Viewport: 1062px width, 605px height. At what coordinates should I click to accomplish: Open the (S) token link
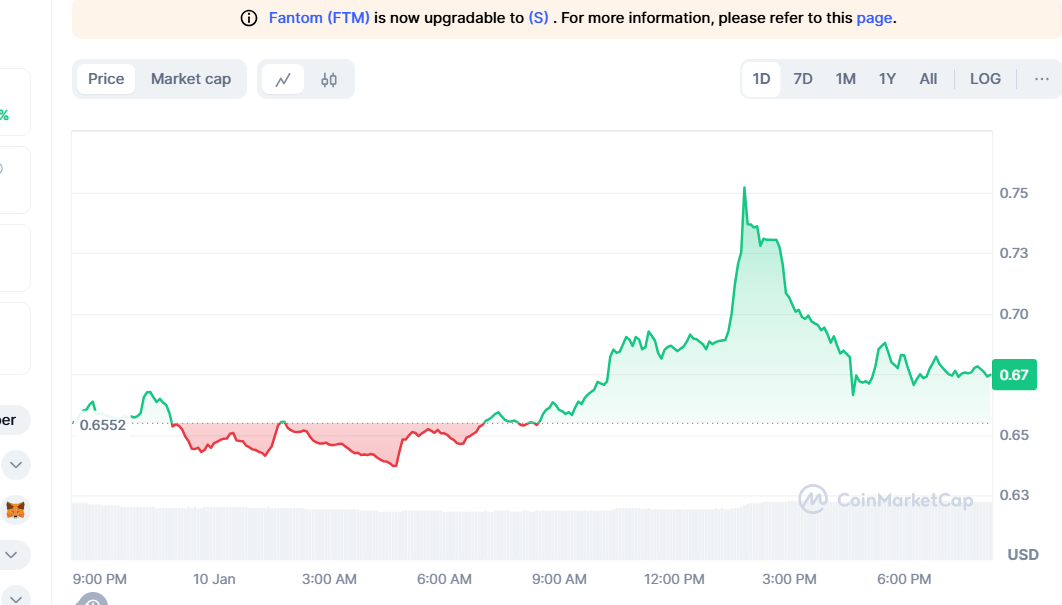click(x=538, y=18)
